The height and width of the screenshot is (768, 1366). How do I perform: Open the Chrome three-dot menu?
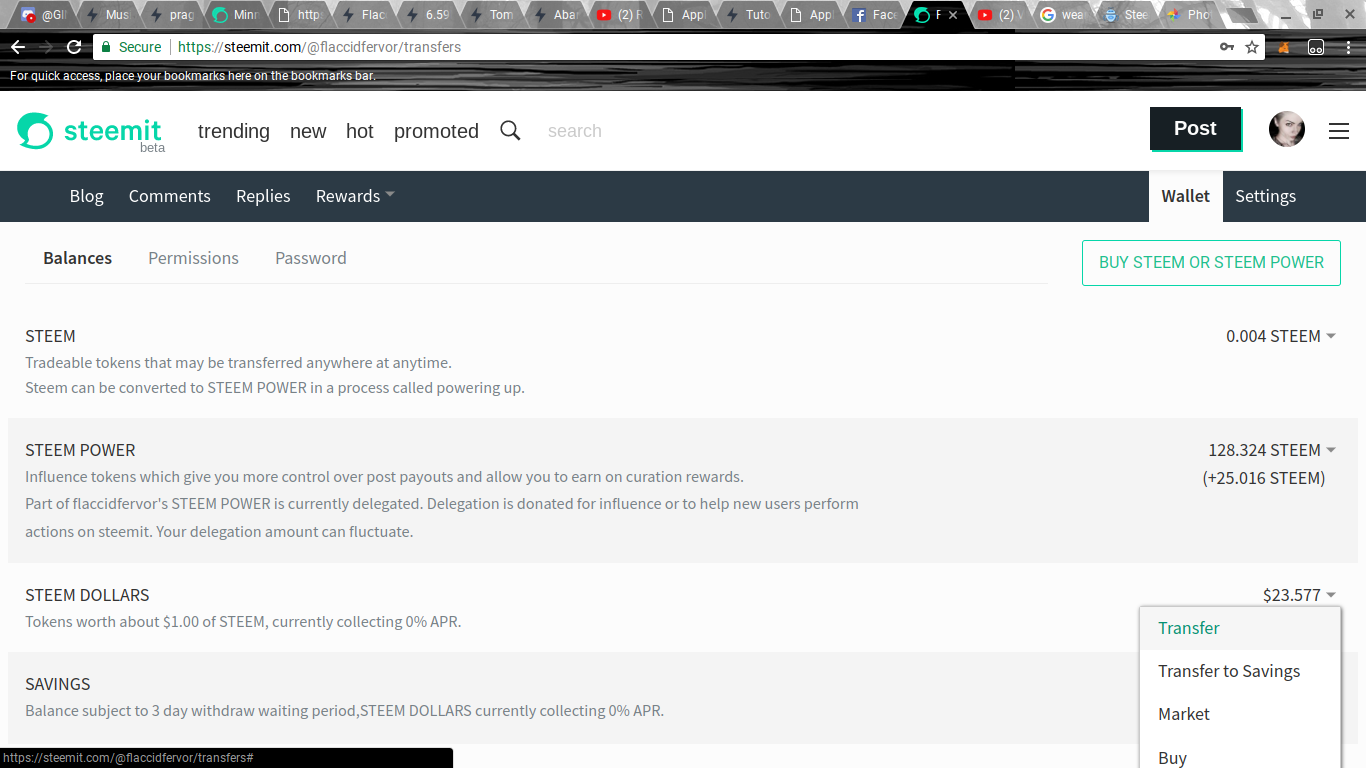(1348, 47)
